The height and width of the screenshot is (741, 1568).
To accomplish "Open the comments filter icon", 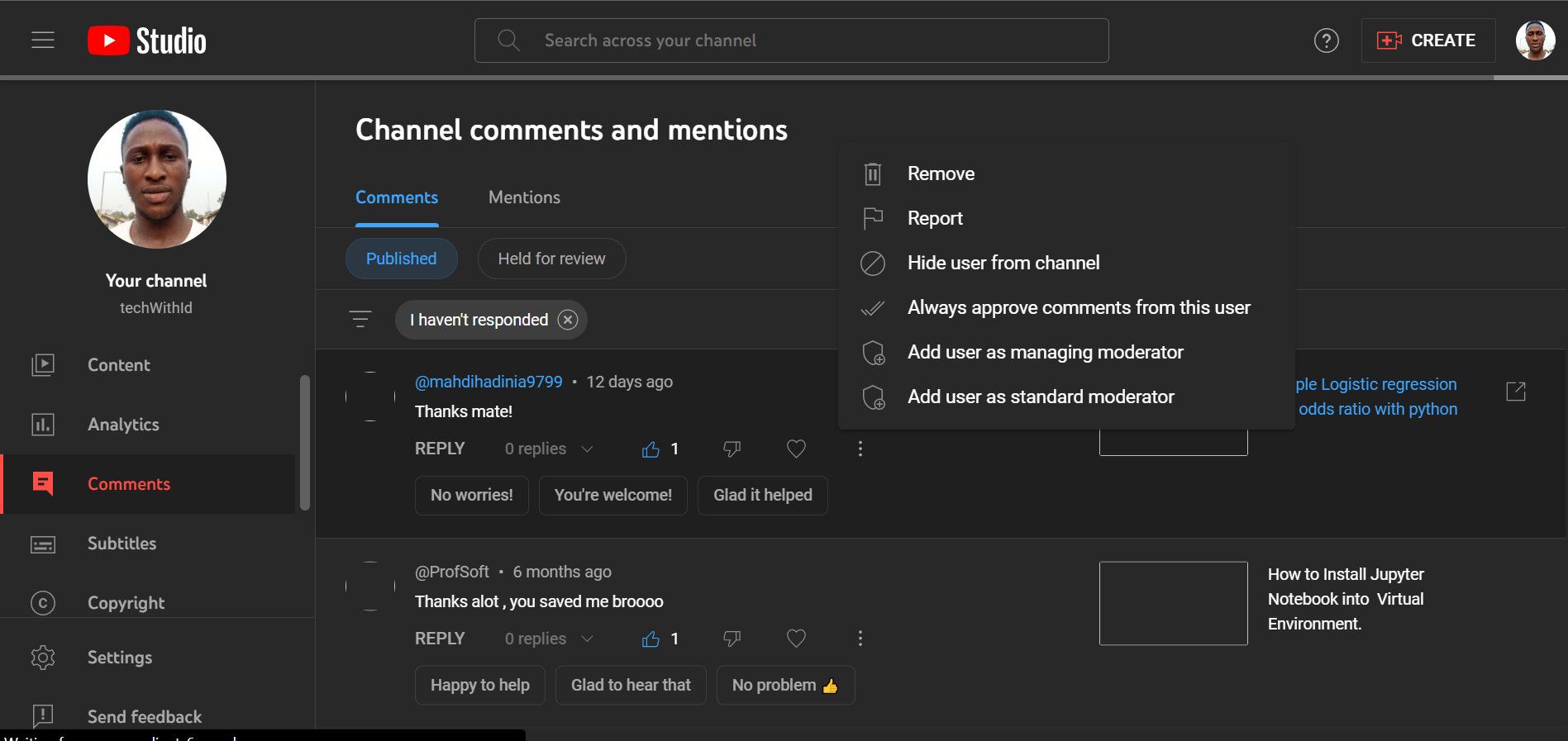I will tap(360, 320).
